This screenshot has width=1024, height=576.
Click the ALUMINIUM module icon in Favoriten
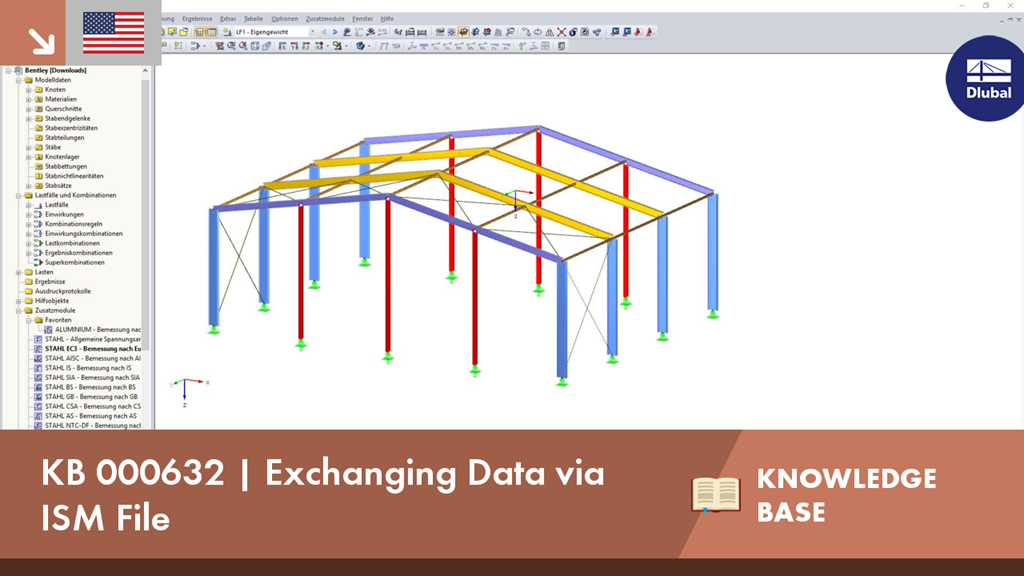point(48,330)
